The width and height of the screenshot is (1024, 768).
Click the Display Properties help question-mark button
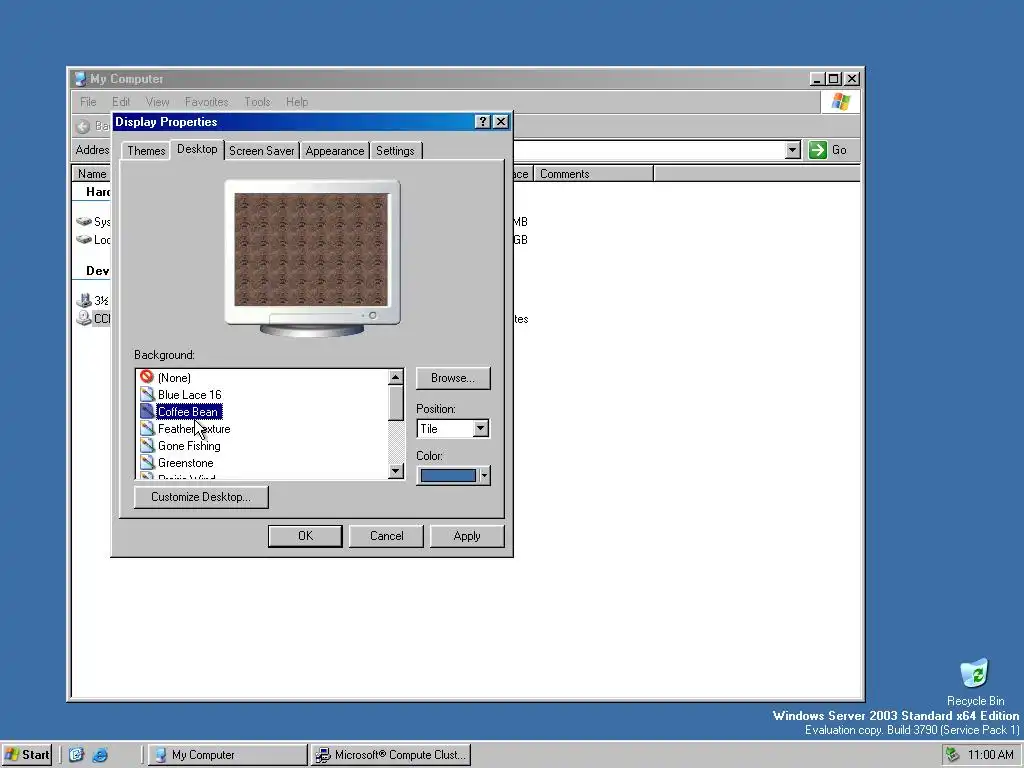click(483, 121)
